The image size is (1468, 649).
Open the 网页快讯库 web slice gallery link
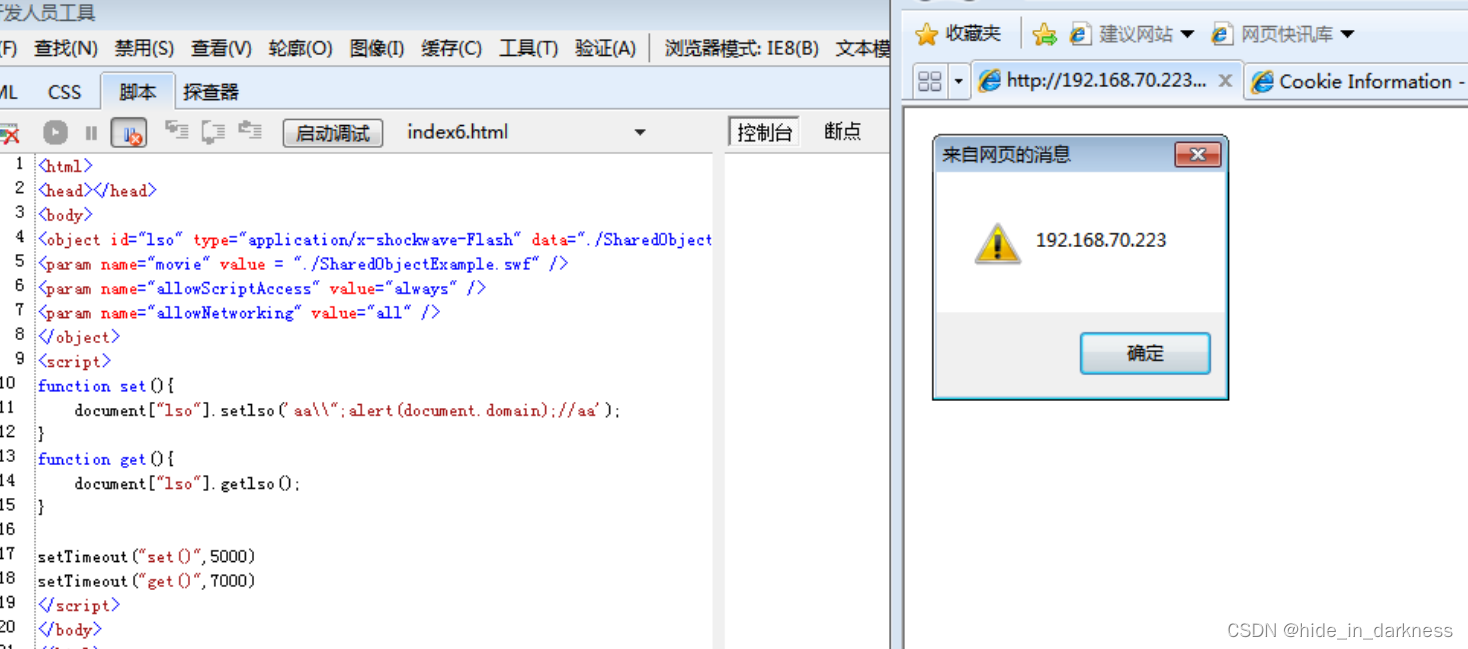tap(1273, 34)
